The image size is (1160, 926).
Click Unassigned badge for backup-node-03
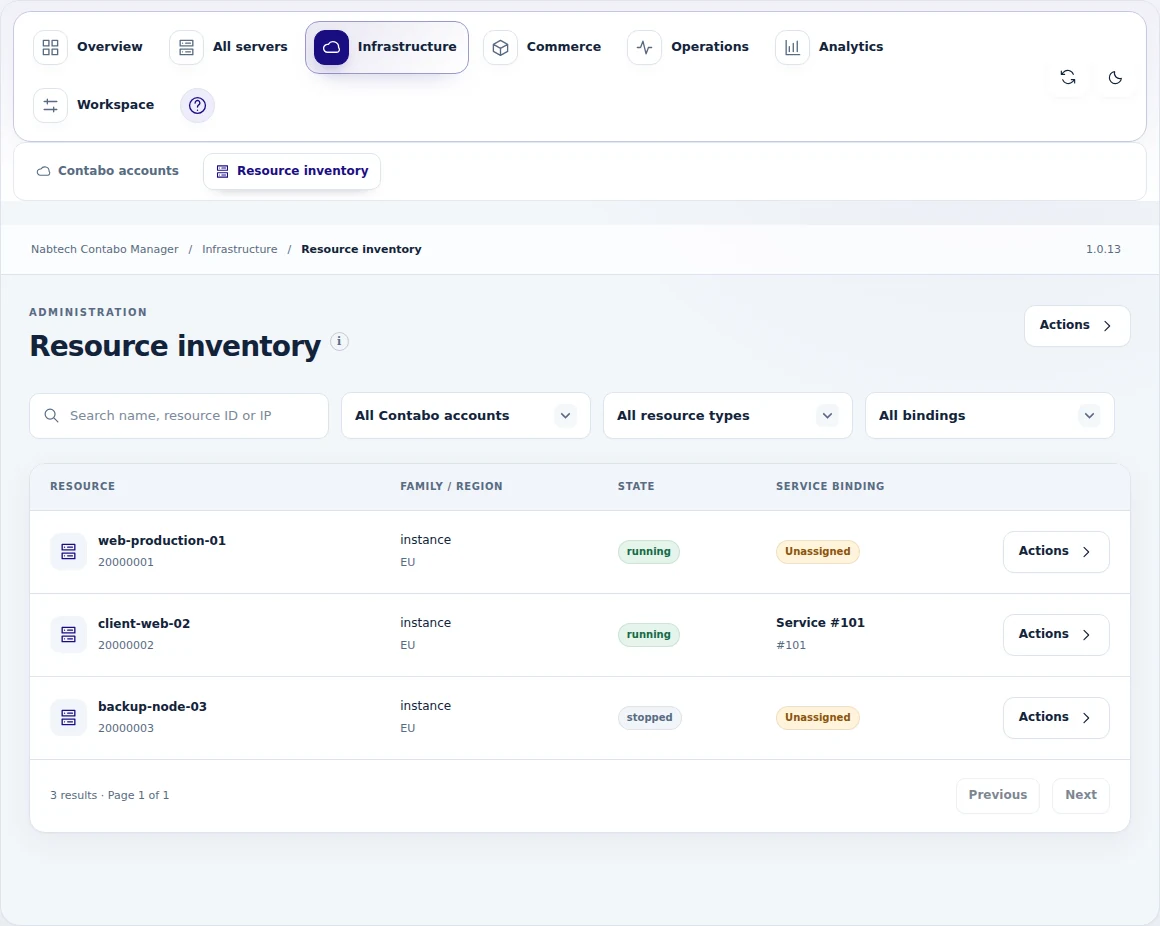click(x=817, y=717)
